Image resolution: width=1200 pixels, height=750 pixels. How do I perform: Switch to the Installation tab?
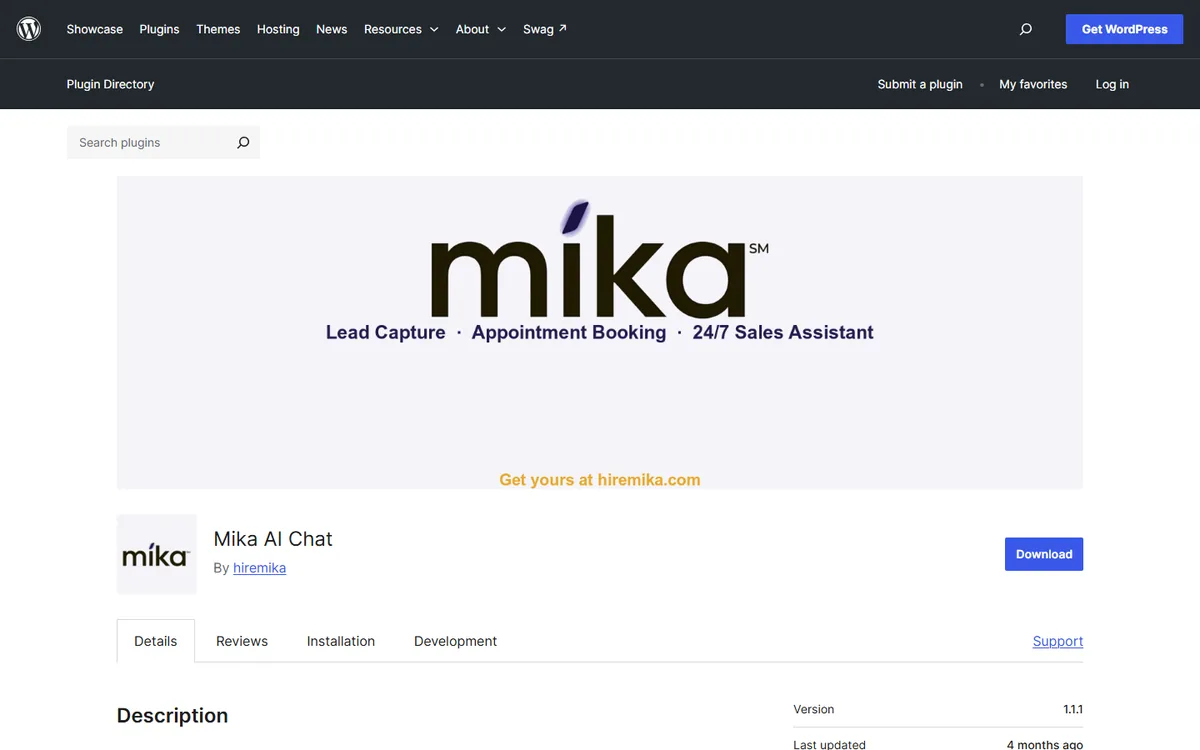(341, 641)
